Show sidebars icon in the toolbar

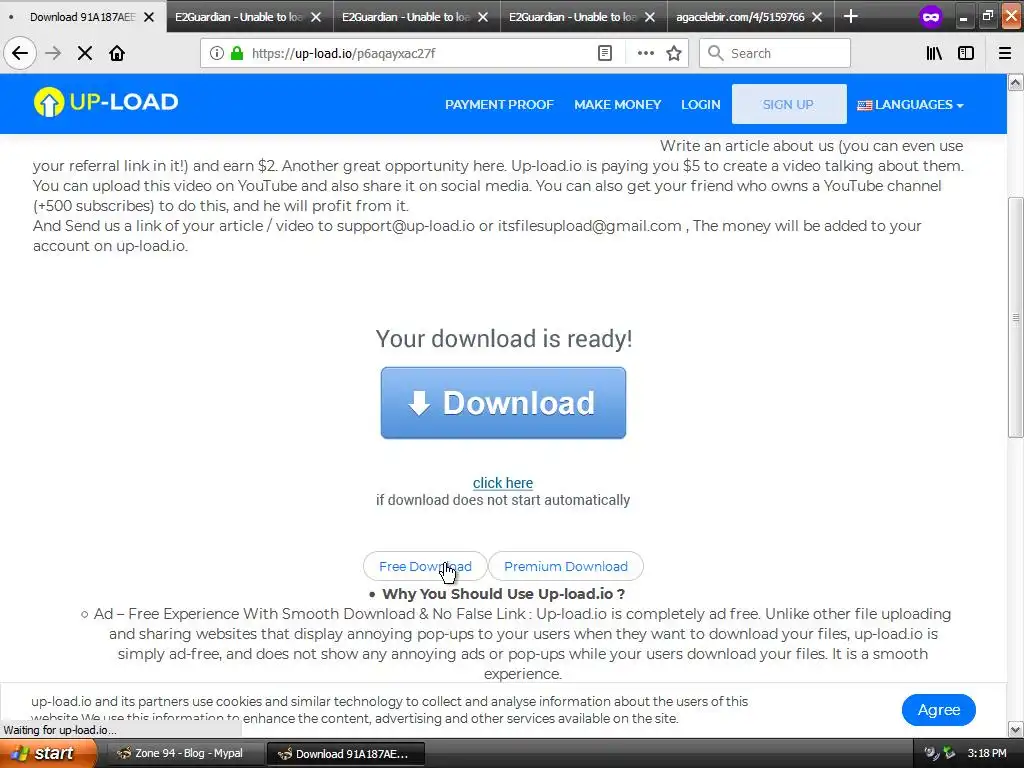pyautogui.click(x=966, y=53)
